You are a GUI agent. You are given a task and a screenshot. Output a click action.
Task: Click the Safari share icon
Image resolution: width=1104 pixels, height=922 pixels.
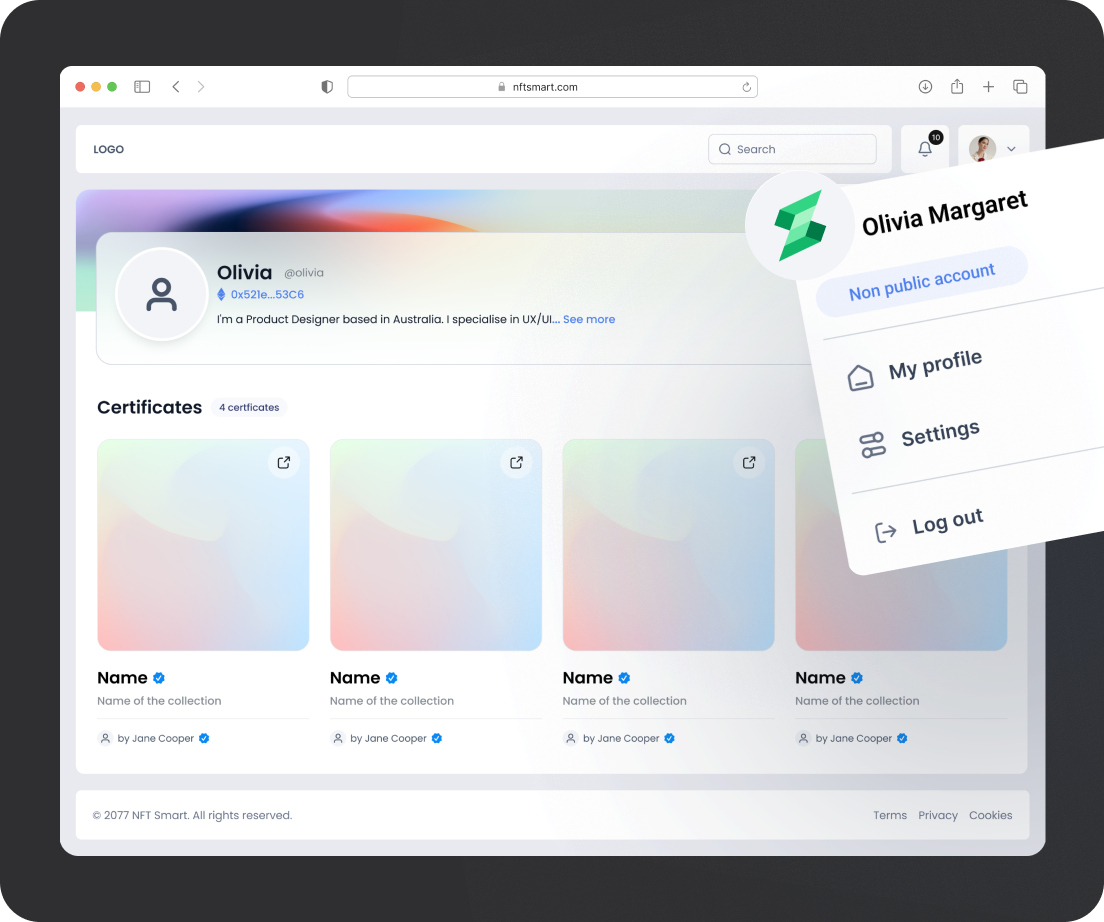coord(957,87)
